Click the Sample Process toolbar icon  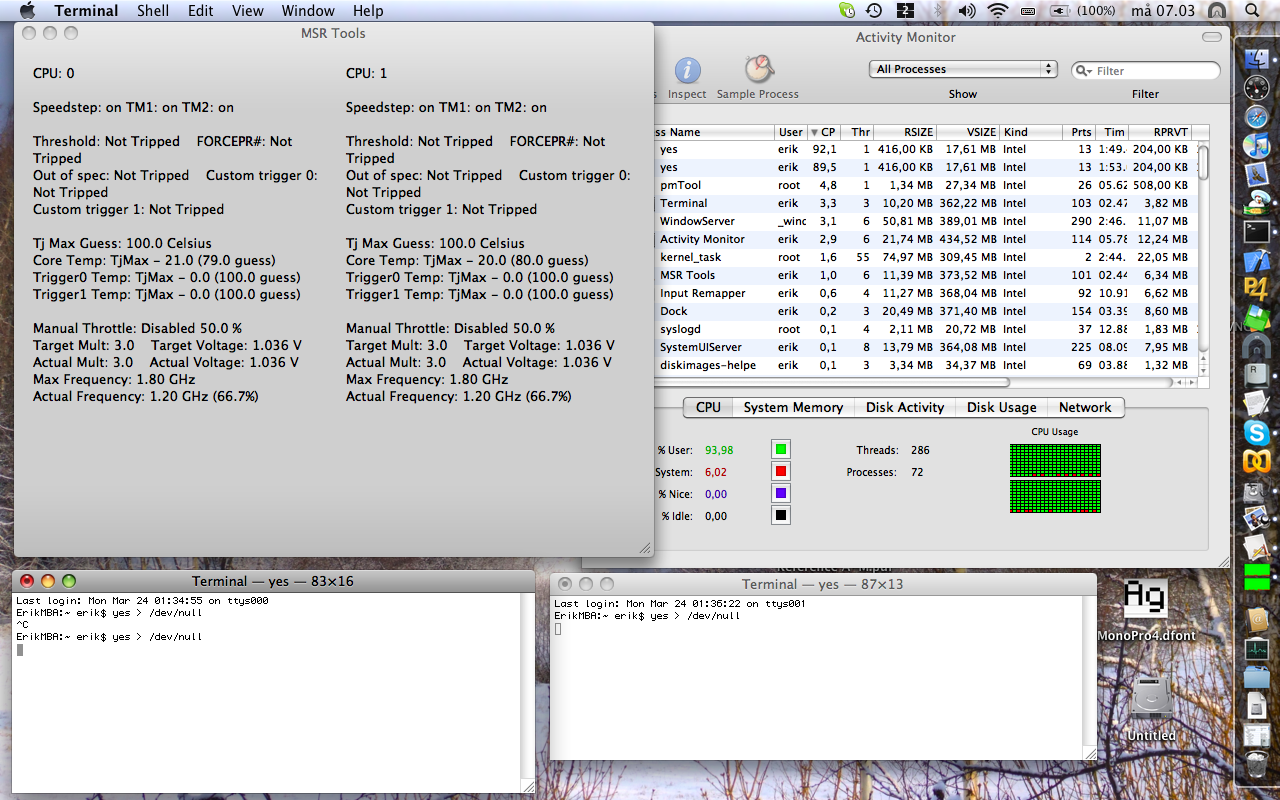(759, 70)
